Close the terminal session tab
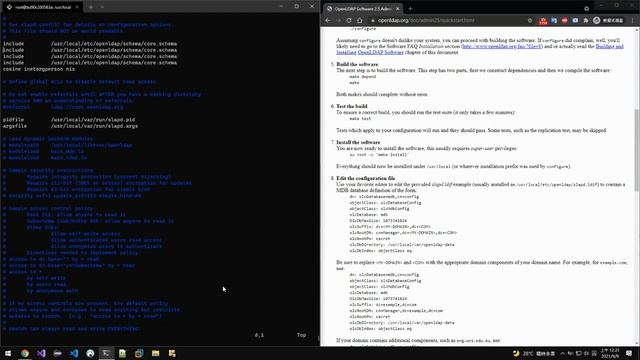This screenshot has height=360, width=640. pyautogui.click(x=77, y=7)
